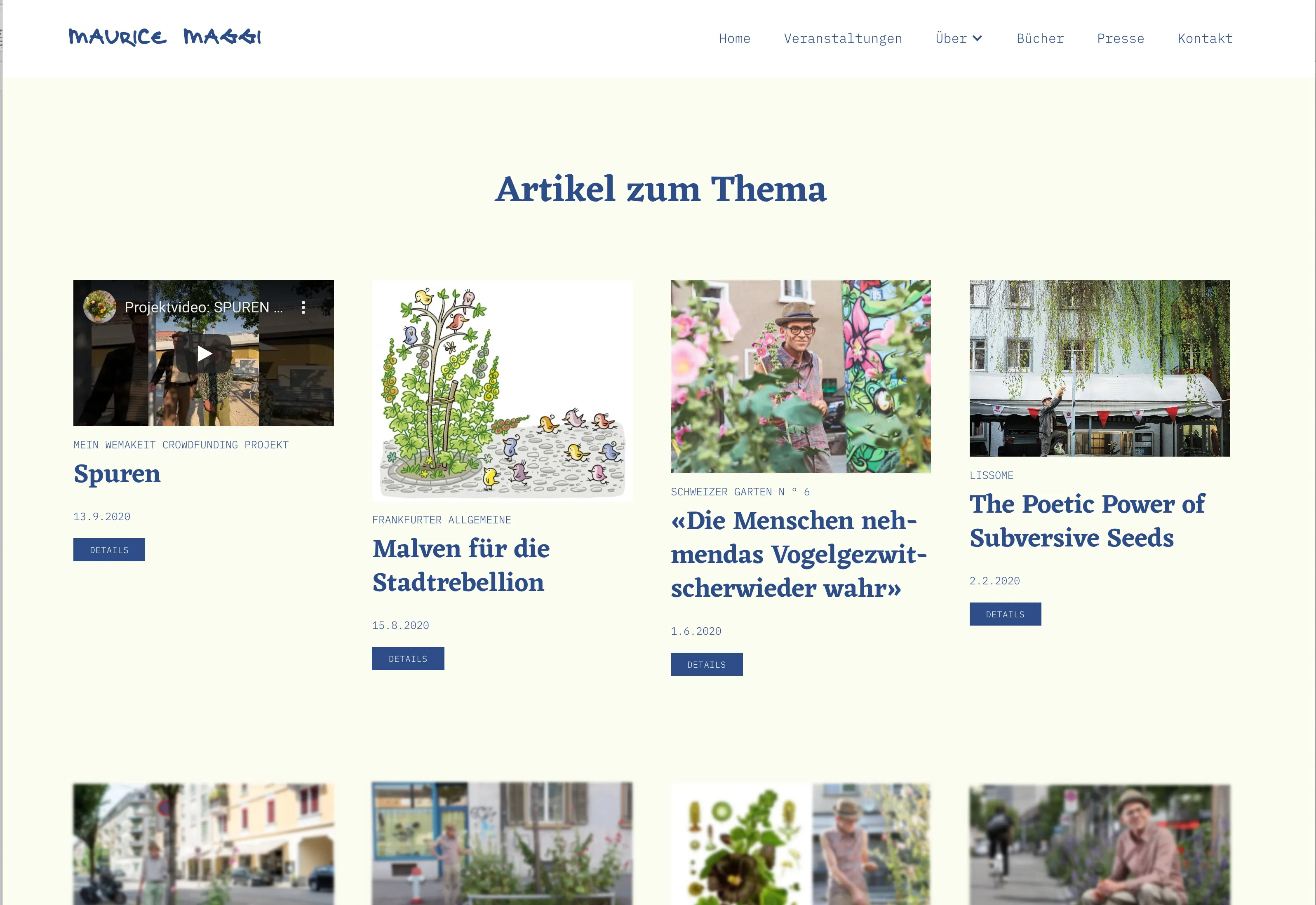
Task: Click Details under the Schweizer Garten article
Action: click(x=707, y=664)
